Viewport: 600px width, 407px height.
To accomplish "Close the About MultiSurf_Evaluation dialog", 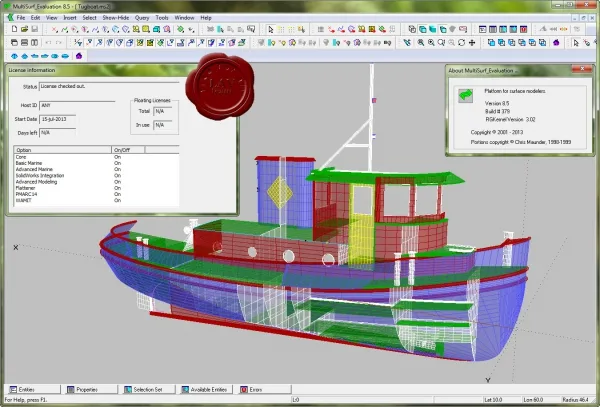I will pos(582,69).
